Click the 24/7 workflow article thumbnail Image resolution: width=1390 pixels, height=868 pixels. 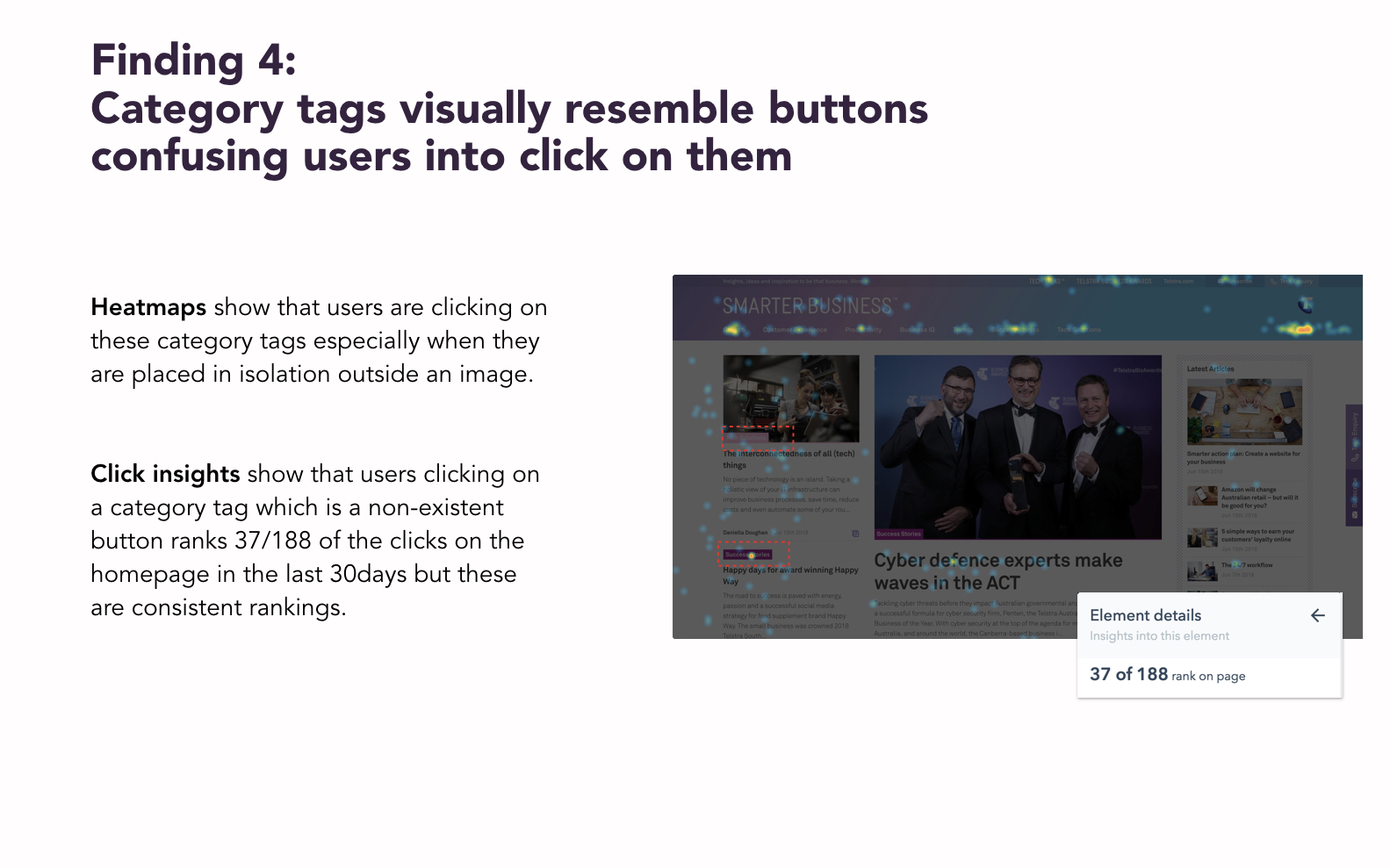(1202, 570)
